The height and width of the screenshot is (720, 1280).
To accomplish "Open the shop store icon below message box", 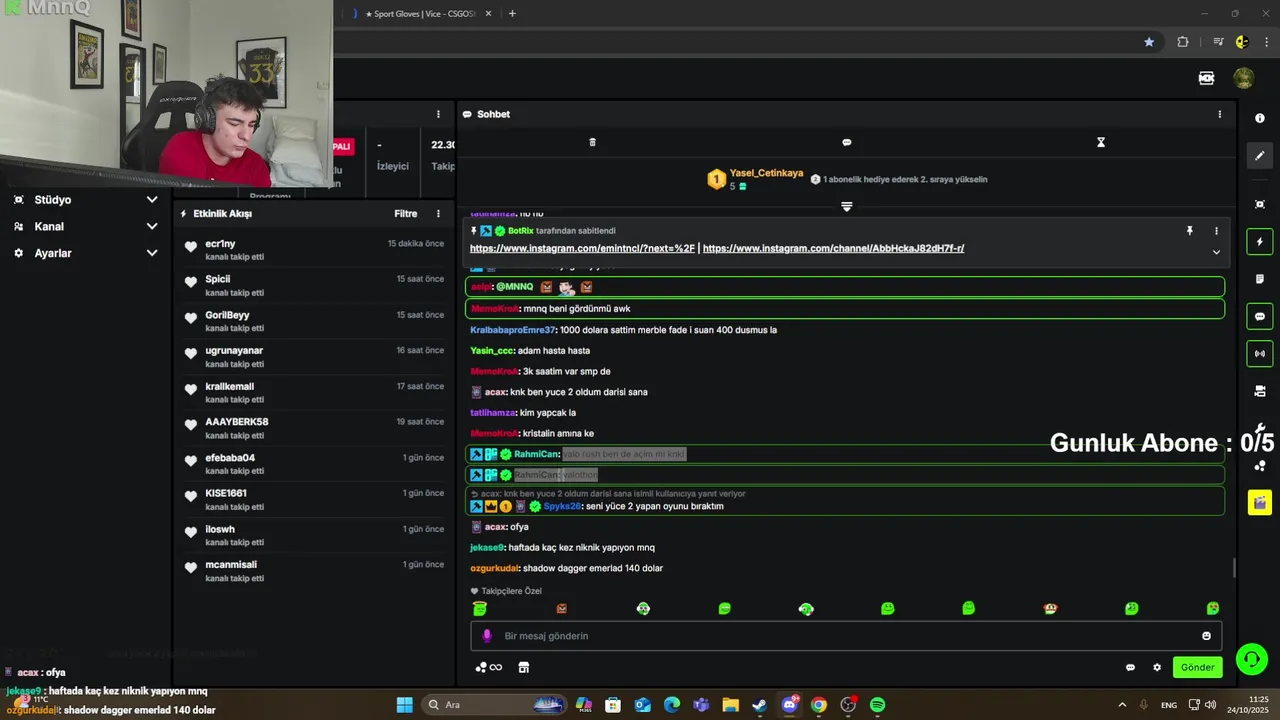I will 523,667.
